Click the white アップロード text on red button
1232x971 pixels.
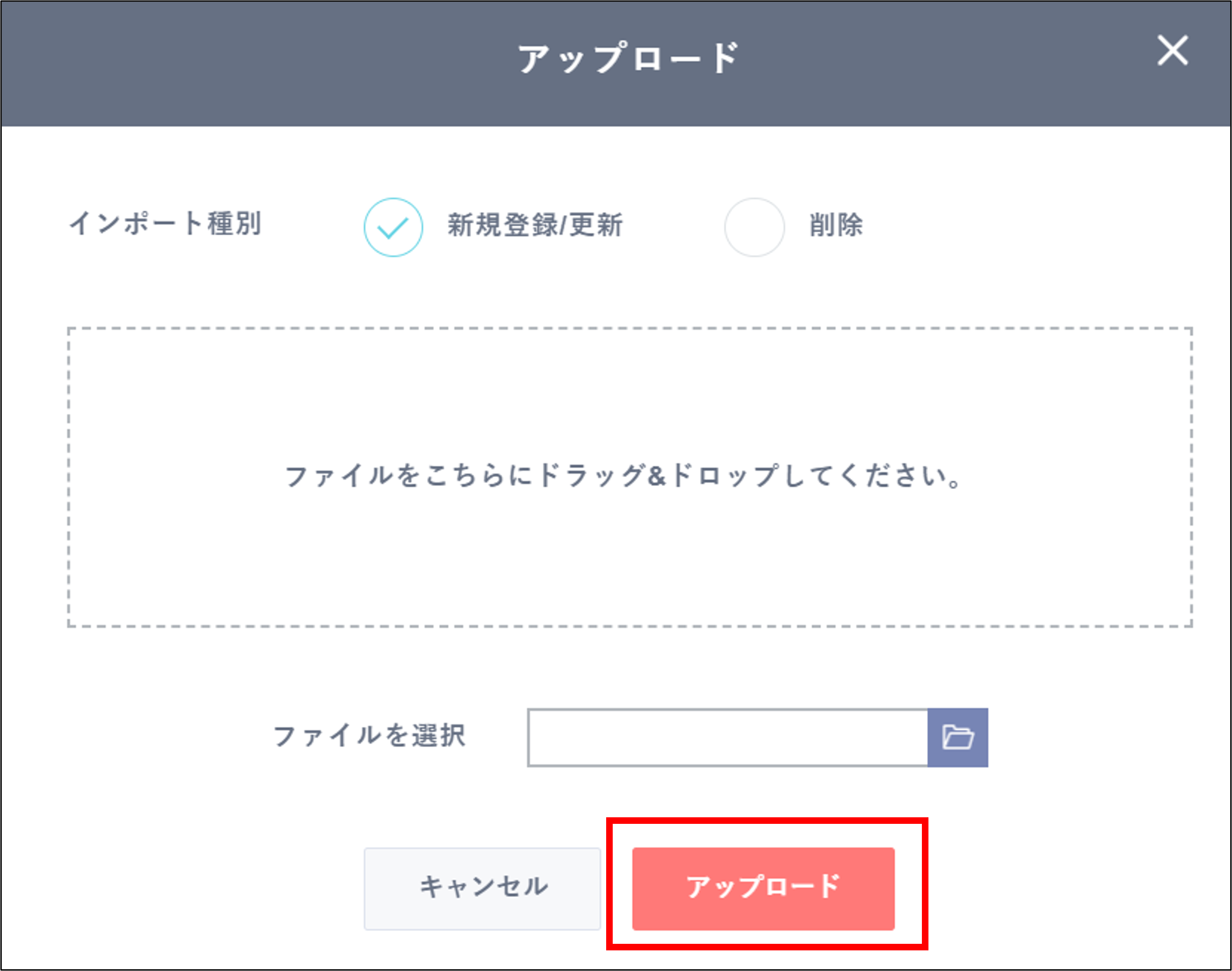tap(763, 886)
